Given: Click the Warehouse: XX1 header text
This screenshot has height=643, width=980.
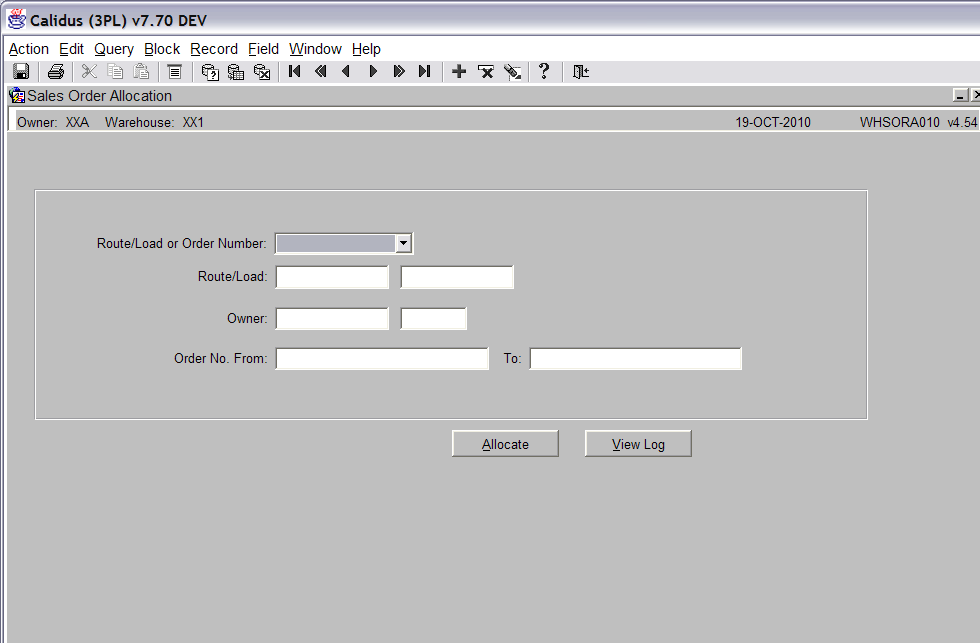Looking at the screenshot, I should [x=154, y=122].
